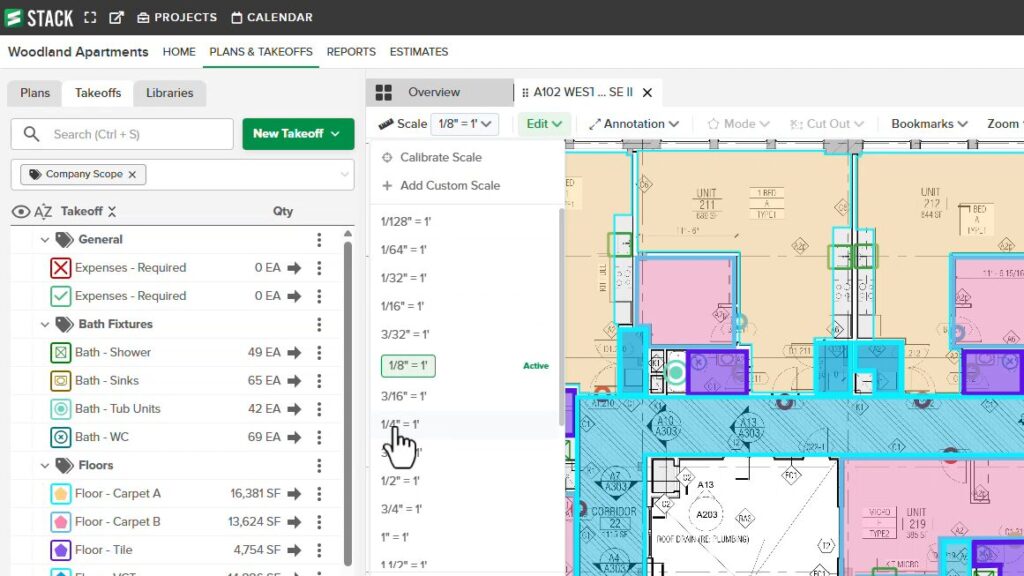The height and width of the screenshot is (576, 1024).
Task: Click the takeoff search input field
Action: tap(135, 134)
